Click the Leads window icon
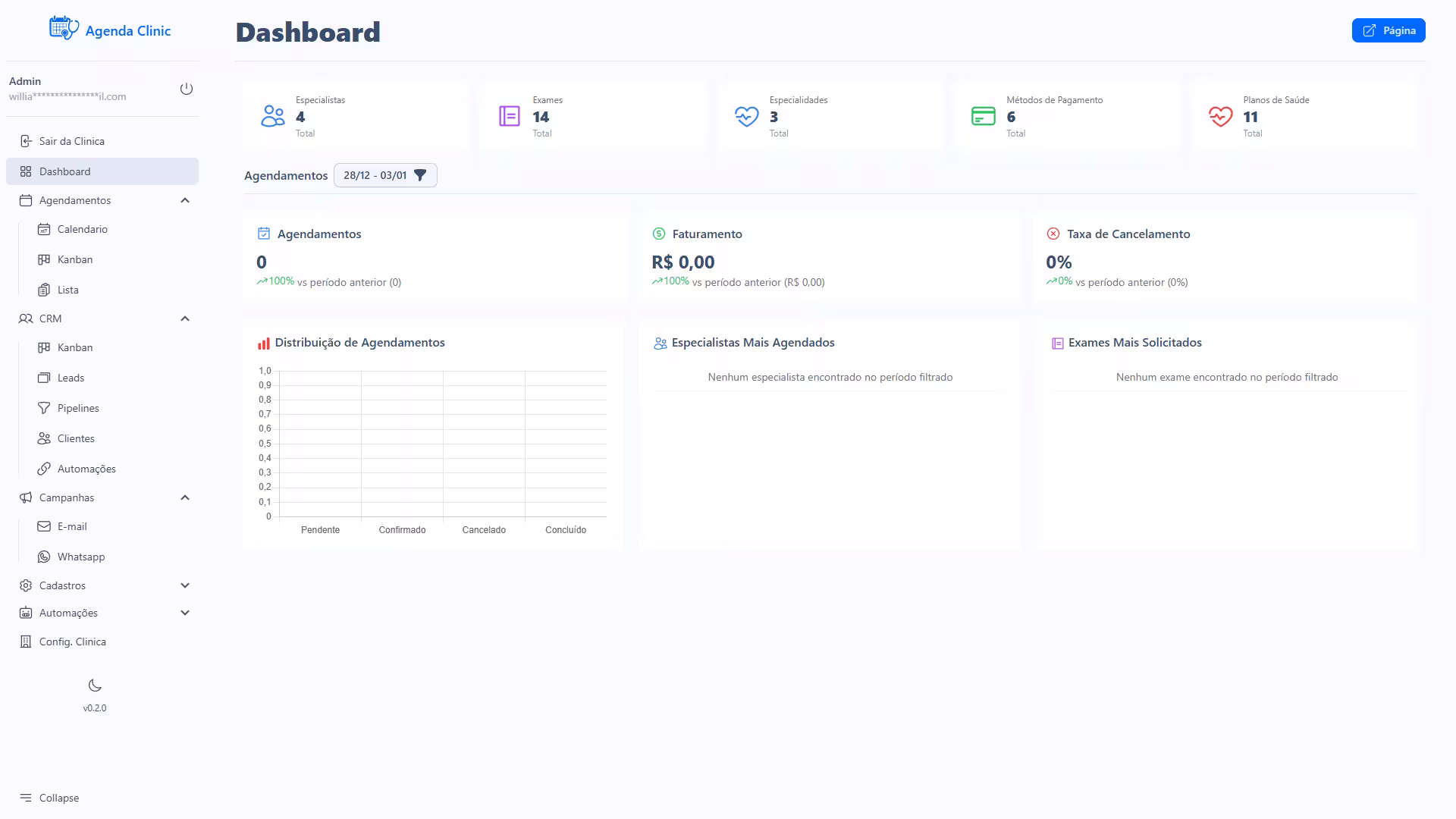This screenshot has width=1456, height=819. [44, 378]
